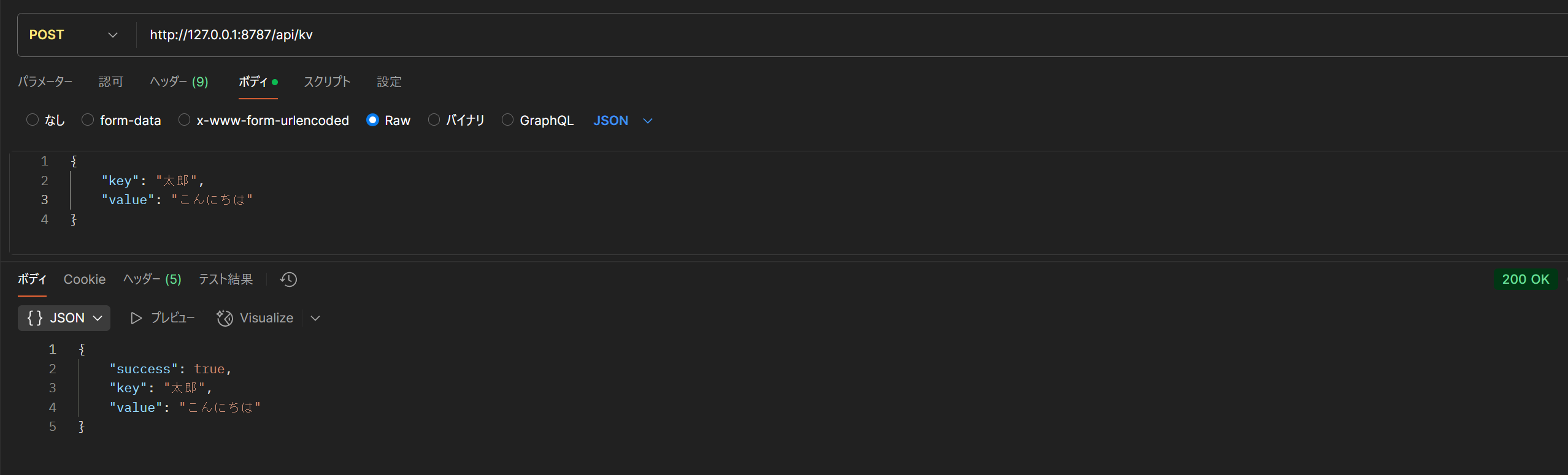Open the response Cookie tab
Screen dimensions: 1568x475
tap(85, 279)
